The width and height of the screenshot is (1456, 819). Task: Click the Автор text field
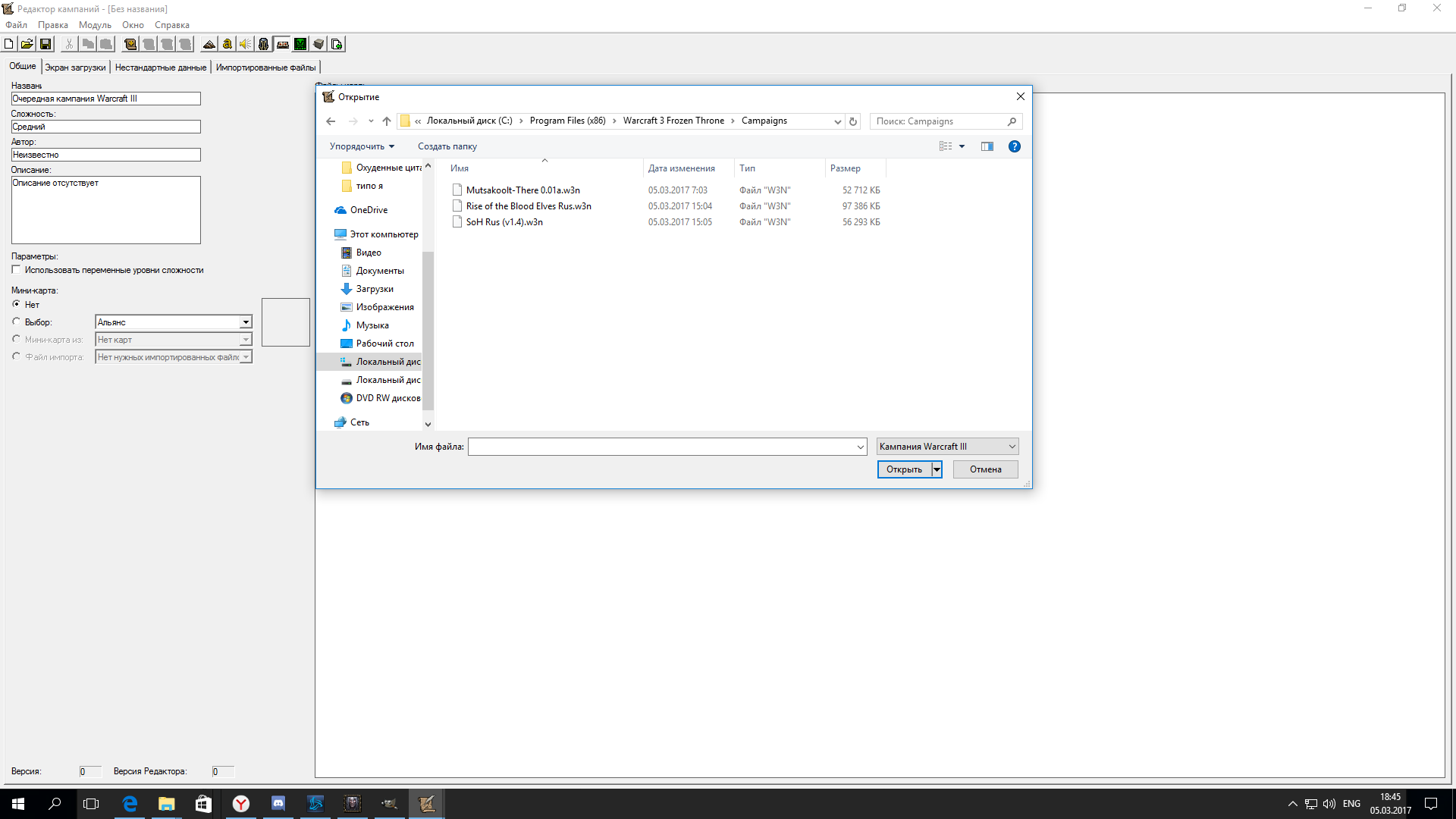(x=105, y=155)
